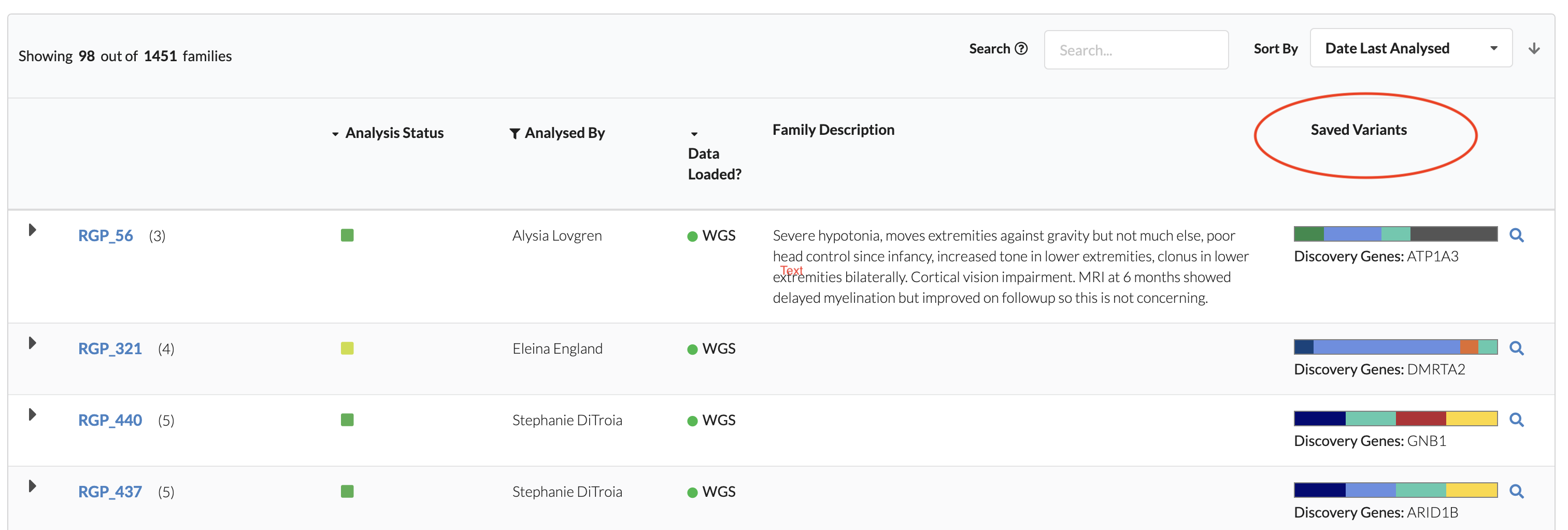Open search results for RGP_56 saved variants

point(1517,235)
